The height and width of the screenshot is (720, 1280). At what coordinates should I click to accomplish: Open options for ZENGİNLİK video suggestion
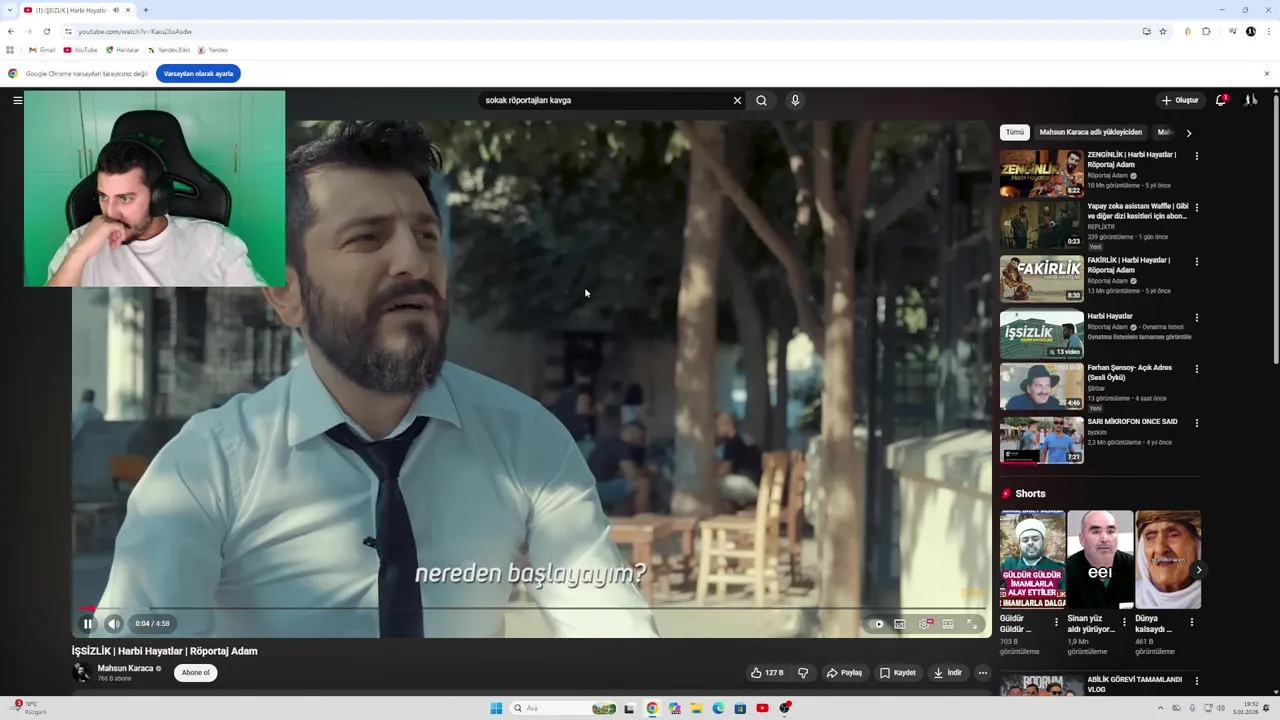pos(1196,156)
